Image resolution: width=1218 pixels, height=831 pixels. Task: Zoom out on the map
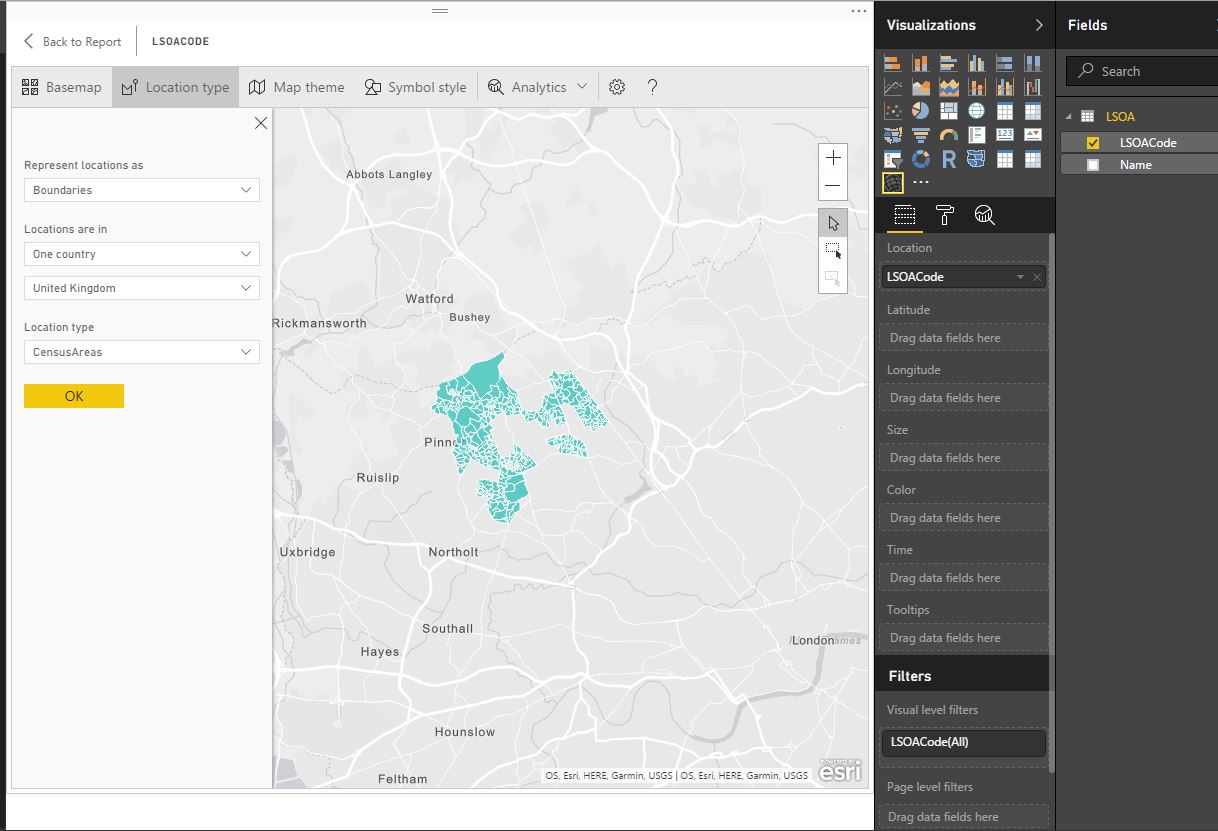pos(833,186)
